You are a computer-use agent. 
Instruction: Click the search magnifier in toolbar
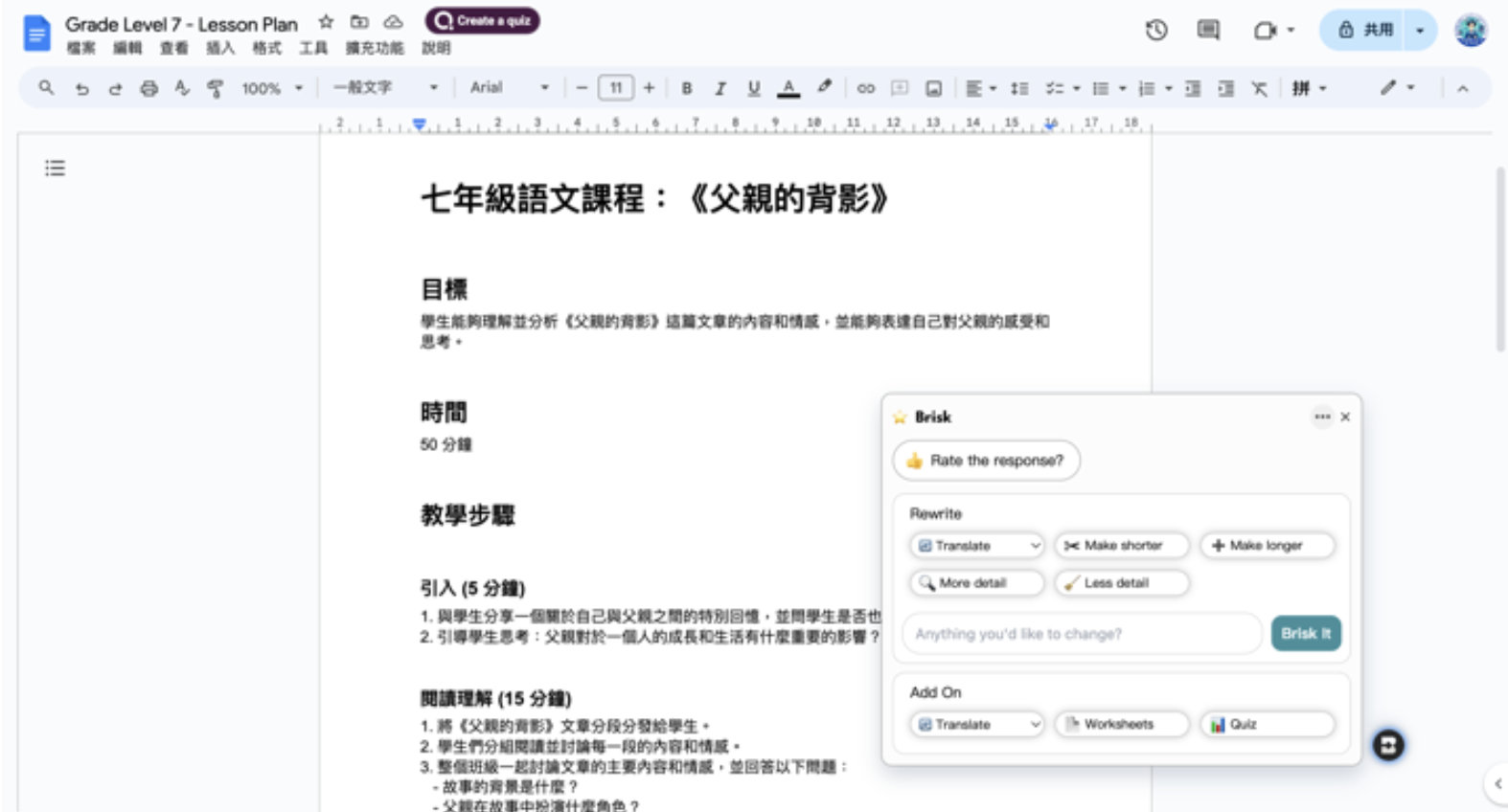(x=46, y=88)
